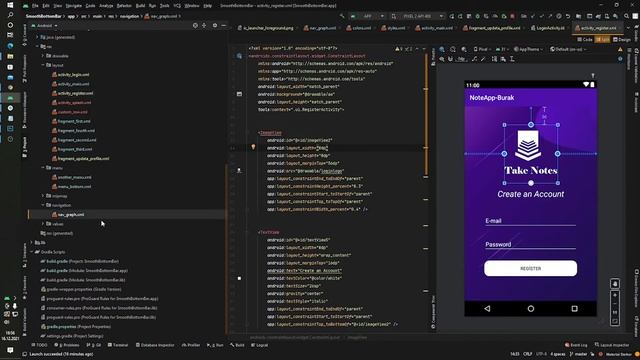Viewport: 640px width, 360px height.
Task: Select the Design view mode
Action: click(x=622, y=40)
